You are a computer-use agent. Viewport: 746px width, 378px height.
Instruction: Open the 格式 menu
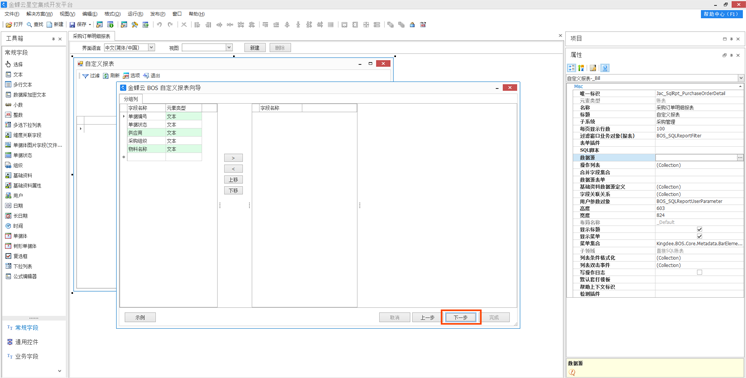(x=112, y=14)
